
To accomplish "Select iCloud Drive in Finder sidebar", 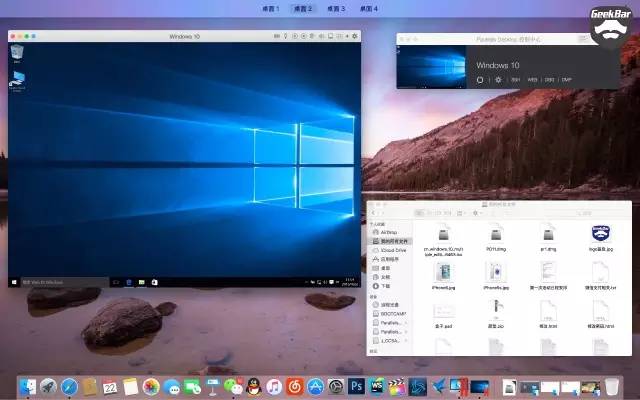I will [x=390, y=250].
